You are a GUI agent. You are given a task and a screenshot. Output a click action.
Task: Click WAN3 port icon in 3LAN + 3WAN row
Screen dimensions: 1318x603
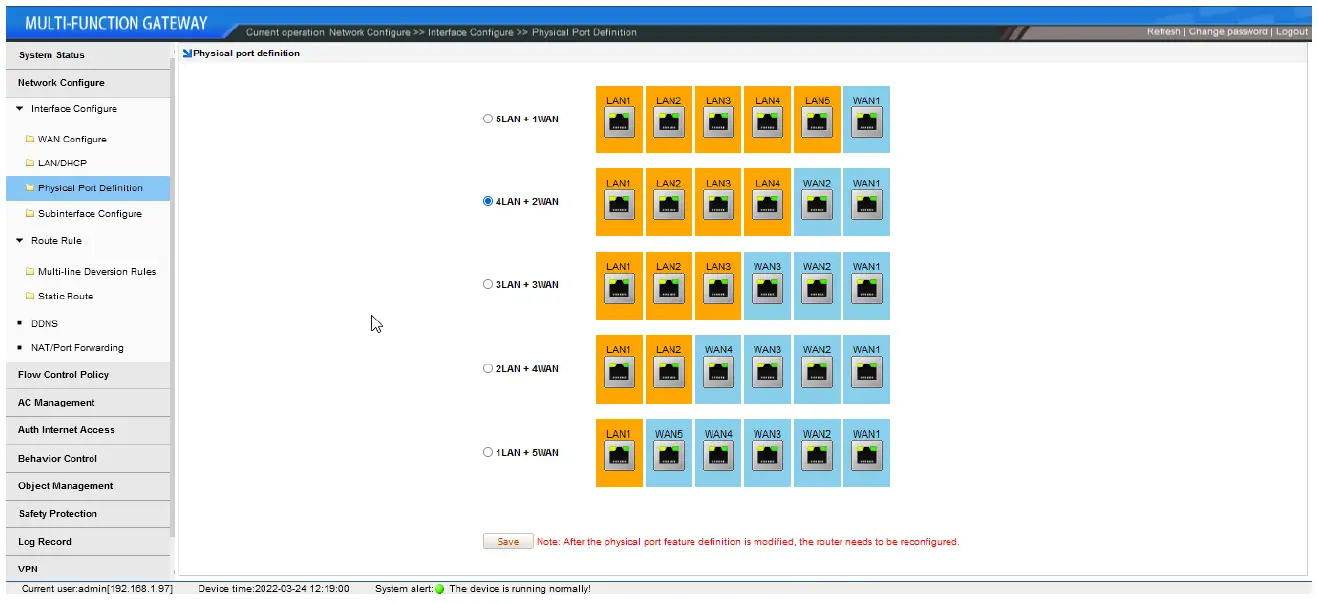(x=767, y=289)
